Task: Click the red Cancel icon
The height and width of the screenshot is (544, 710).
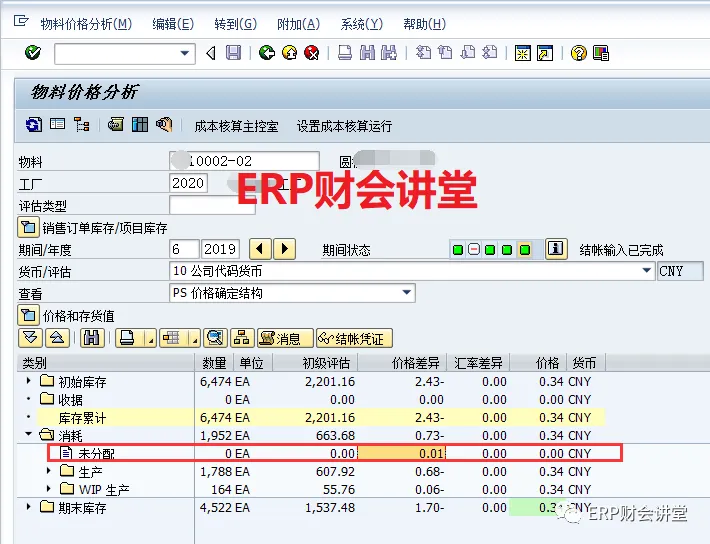Action: coord(312,53)
